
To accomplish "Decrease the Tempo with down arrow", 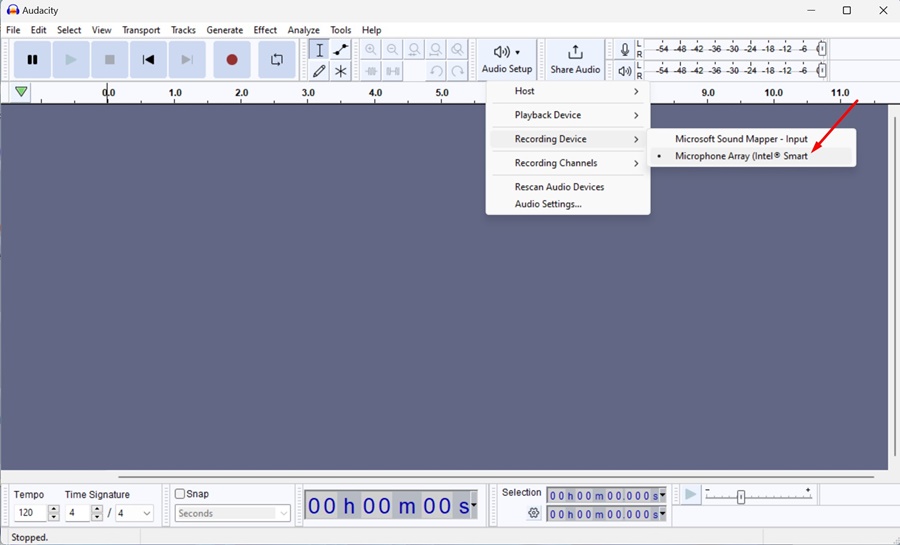I will (x=53, y=517).
